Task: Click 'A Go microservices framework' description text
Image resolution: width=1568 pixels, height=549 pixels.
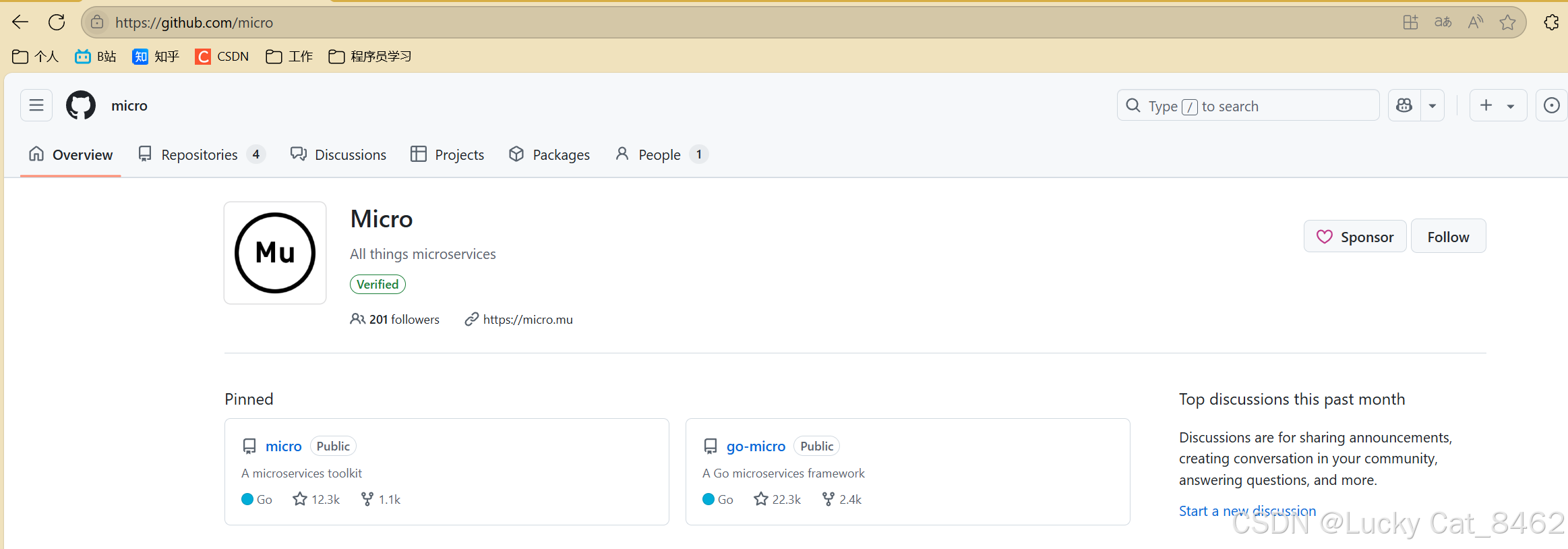Action: pos(783,473)
